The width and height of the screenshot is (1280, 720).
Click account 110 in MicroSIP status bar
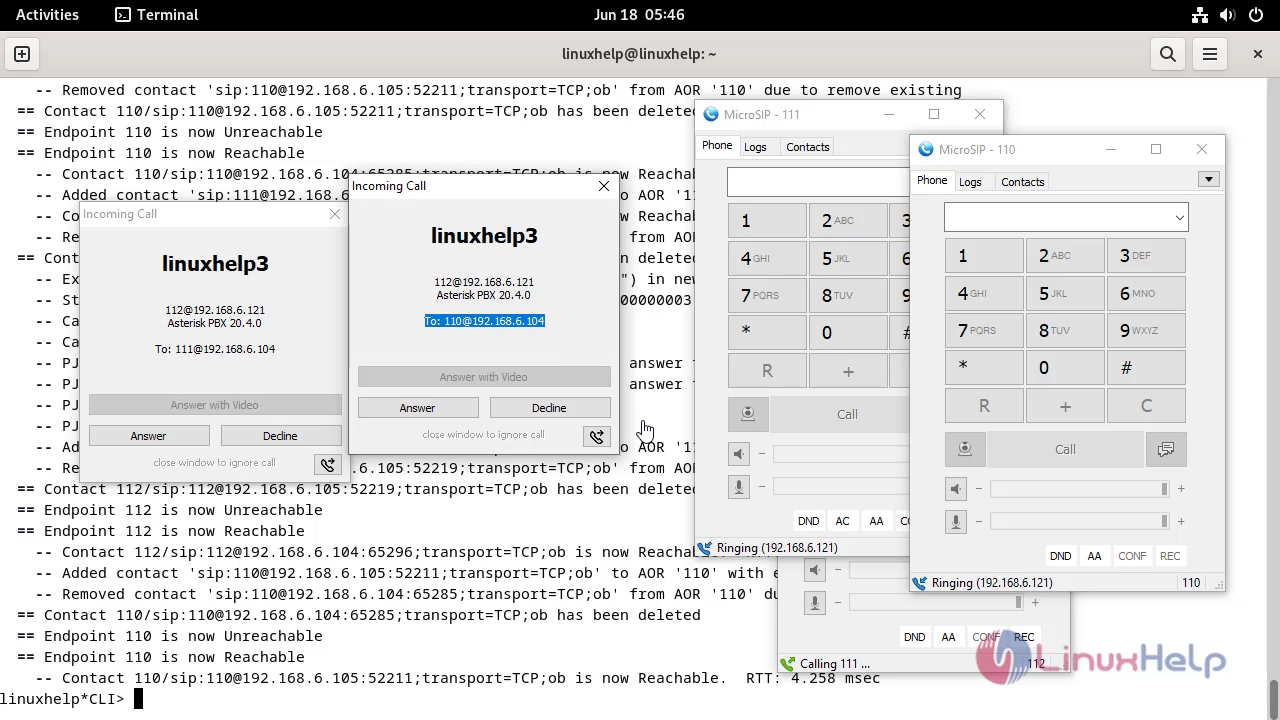(1191, 583)
